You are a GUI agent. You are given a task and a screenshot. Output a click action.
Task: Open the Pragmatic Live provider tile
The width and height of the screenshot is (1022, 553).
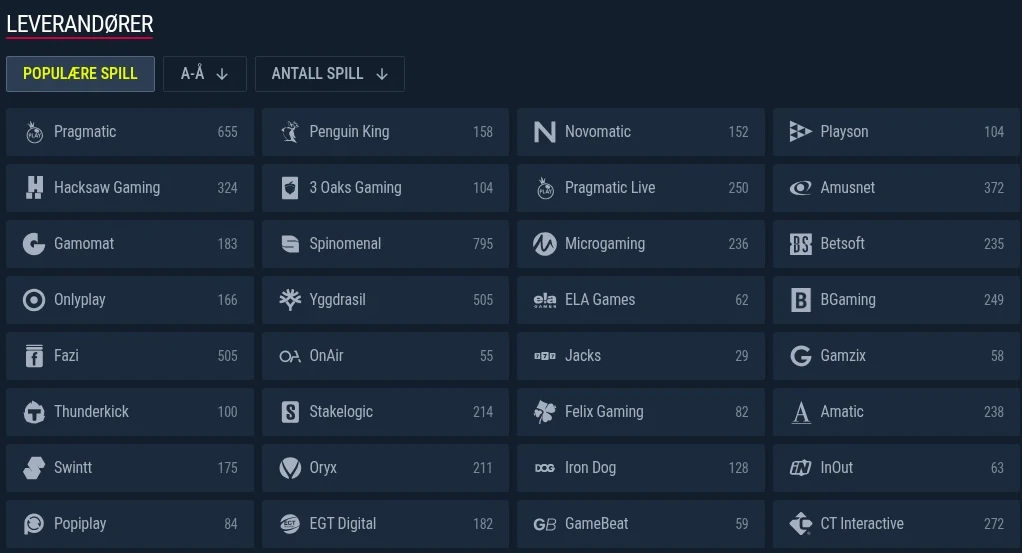coord(641,188)
